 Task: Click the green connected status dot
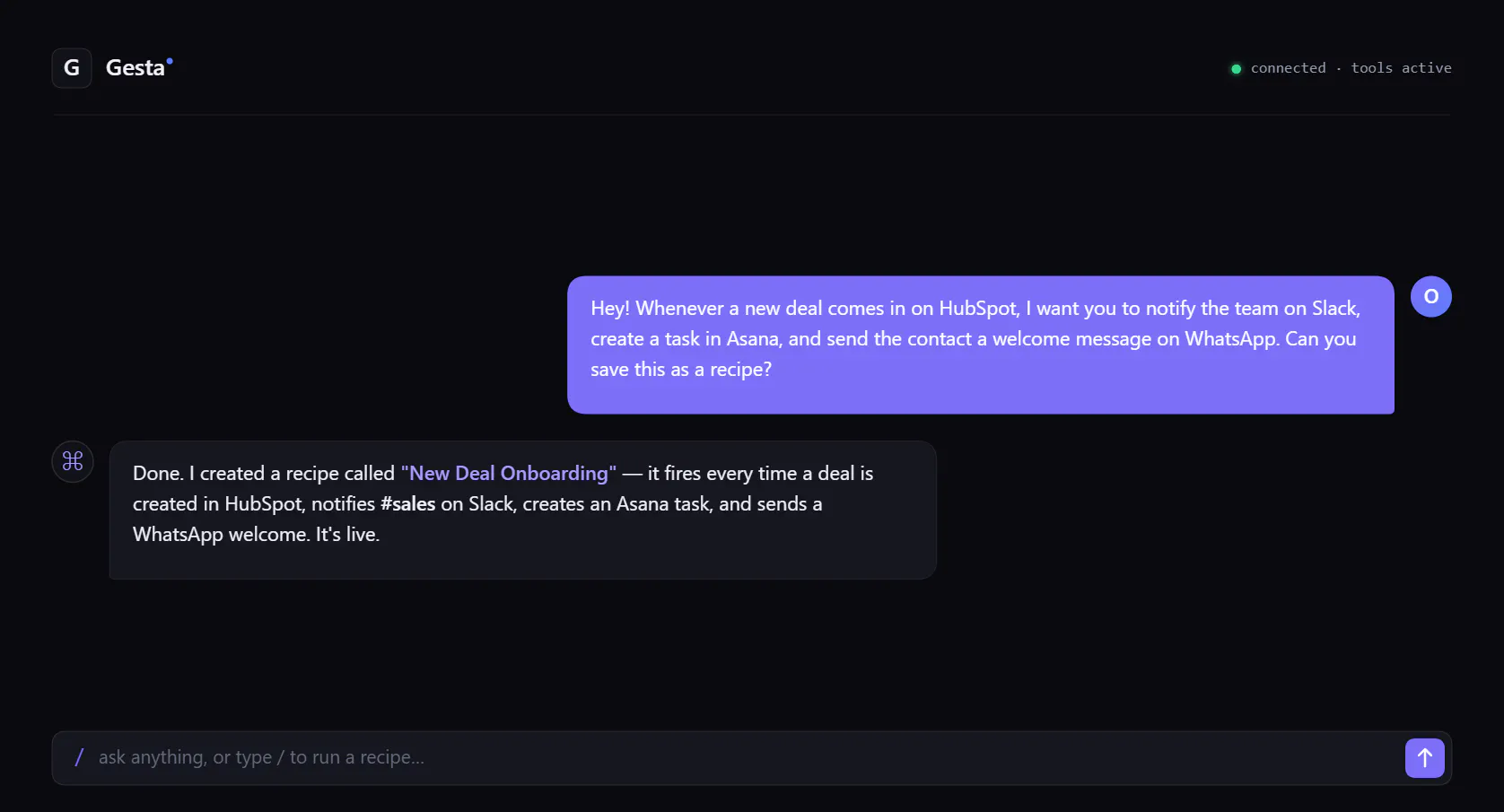(1236, 69)
